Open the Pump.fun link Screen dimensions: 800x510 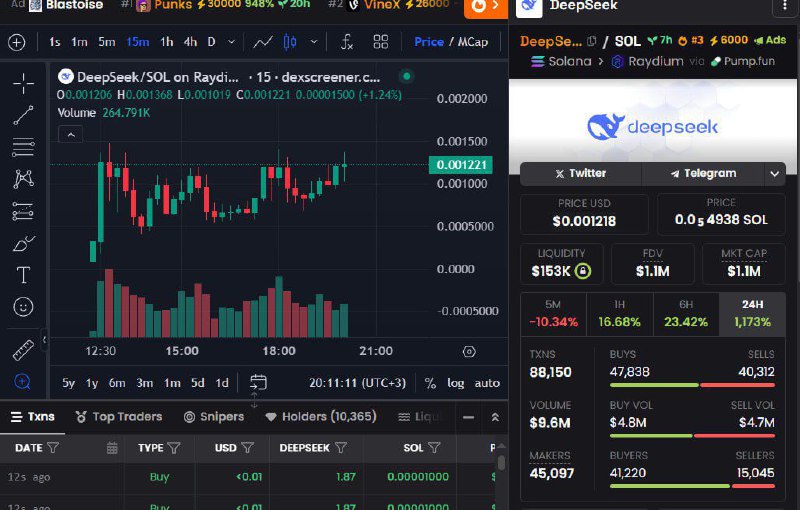[x=743, y=61]
